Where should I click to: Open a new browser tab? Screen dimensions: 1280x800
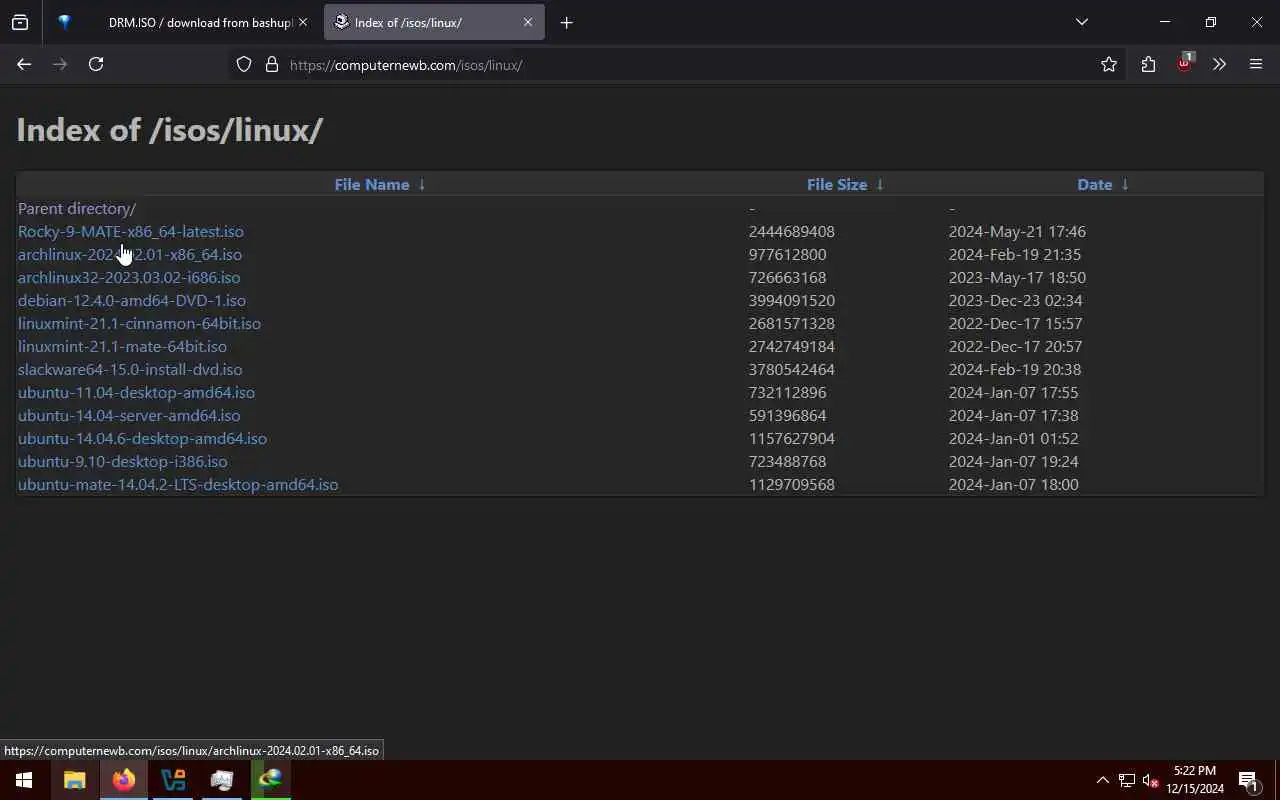[x=567, y=22]
